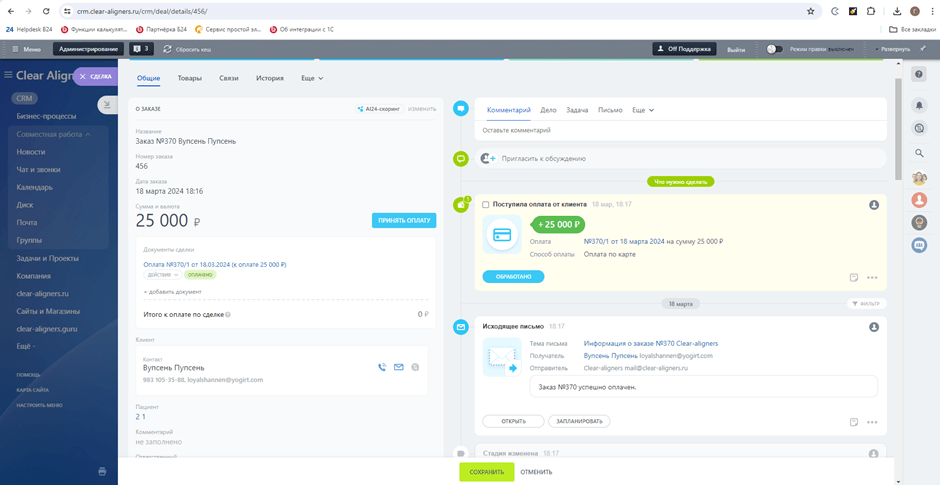Click the Выйти link in admin bar

(736, 49)
